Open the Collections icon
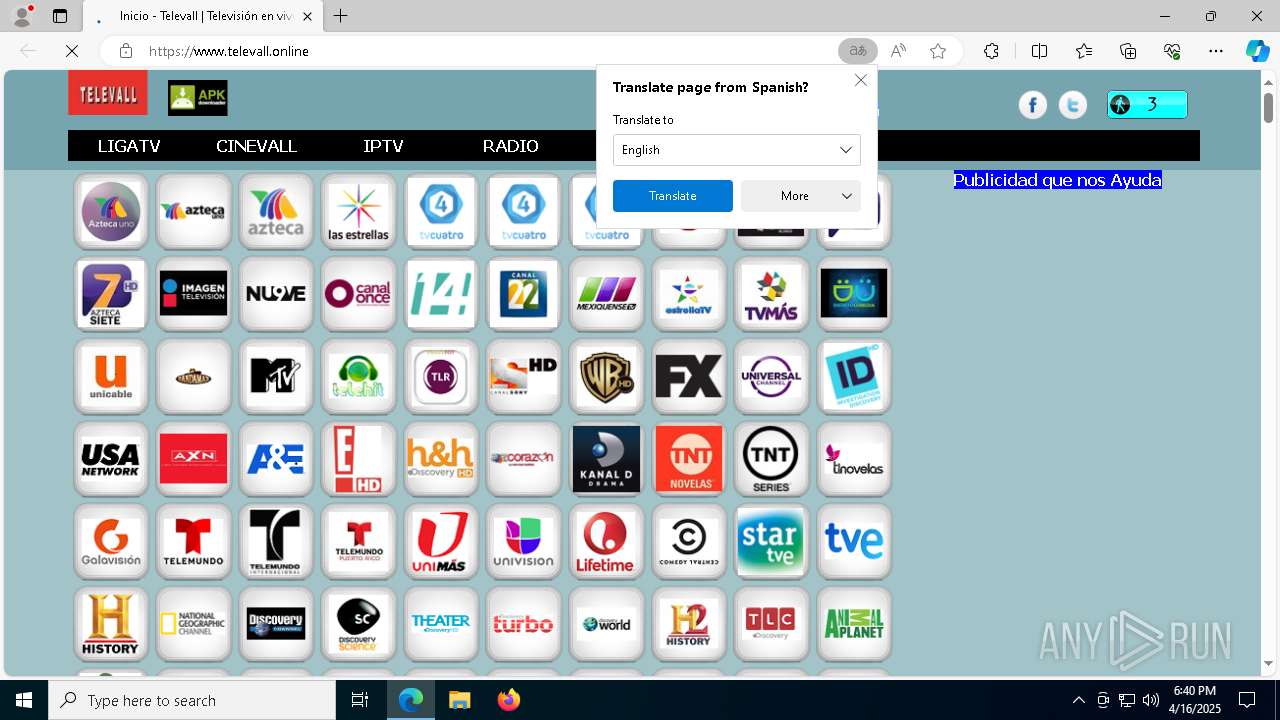The image size is (1280, 720). (x=1128, y=51)
